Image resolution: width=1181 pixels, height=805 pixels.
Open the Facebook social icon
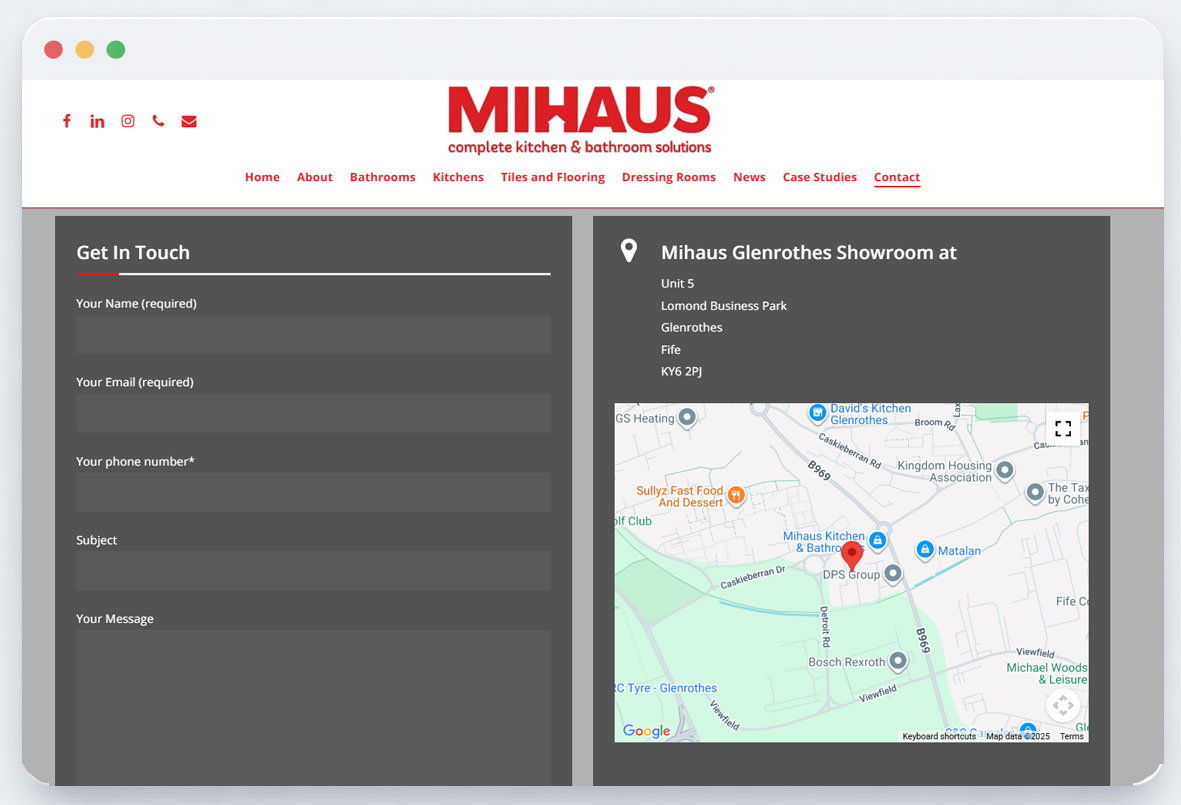pos(67,121)
